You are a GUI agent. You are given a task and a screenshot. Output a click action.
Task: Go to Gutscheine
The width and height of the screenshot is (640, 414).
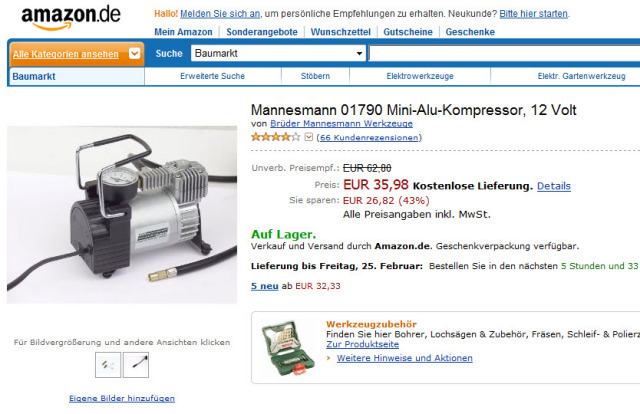click(408, 32)
